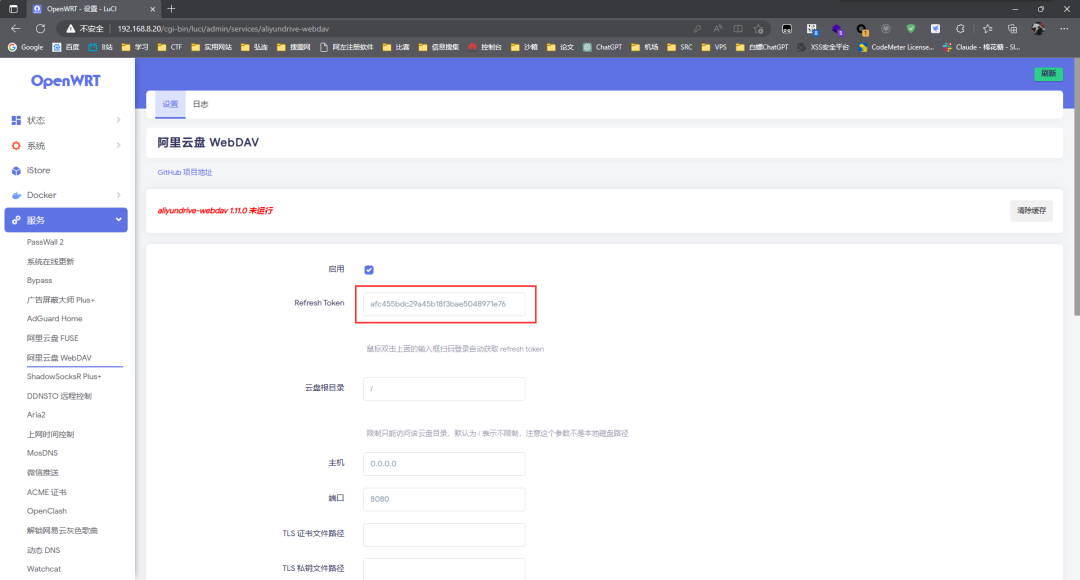Click the browser profile avatar
This screenshot has height=580, width=1080.
[x=1038, y=29]
